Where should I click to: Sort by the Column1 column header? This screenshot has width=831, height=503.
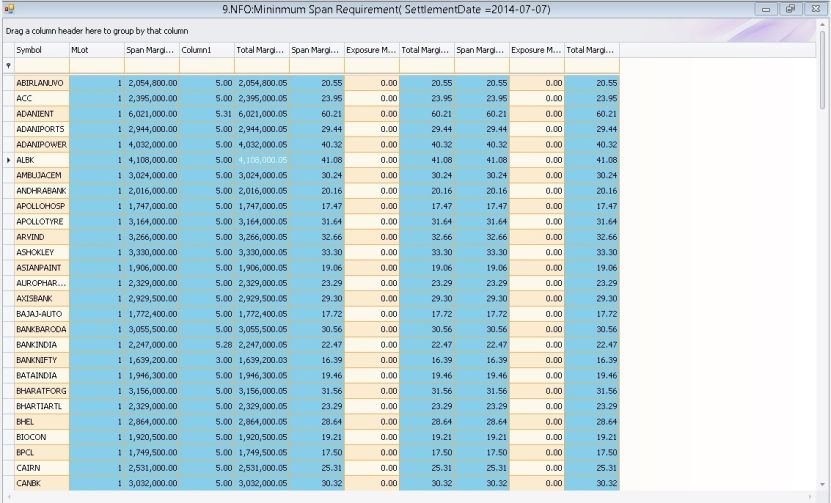[207, 50]
